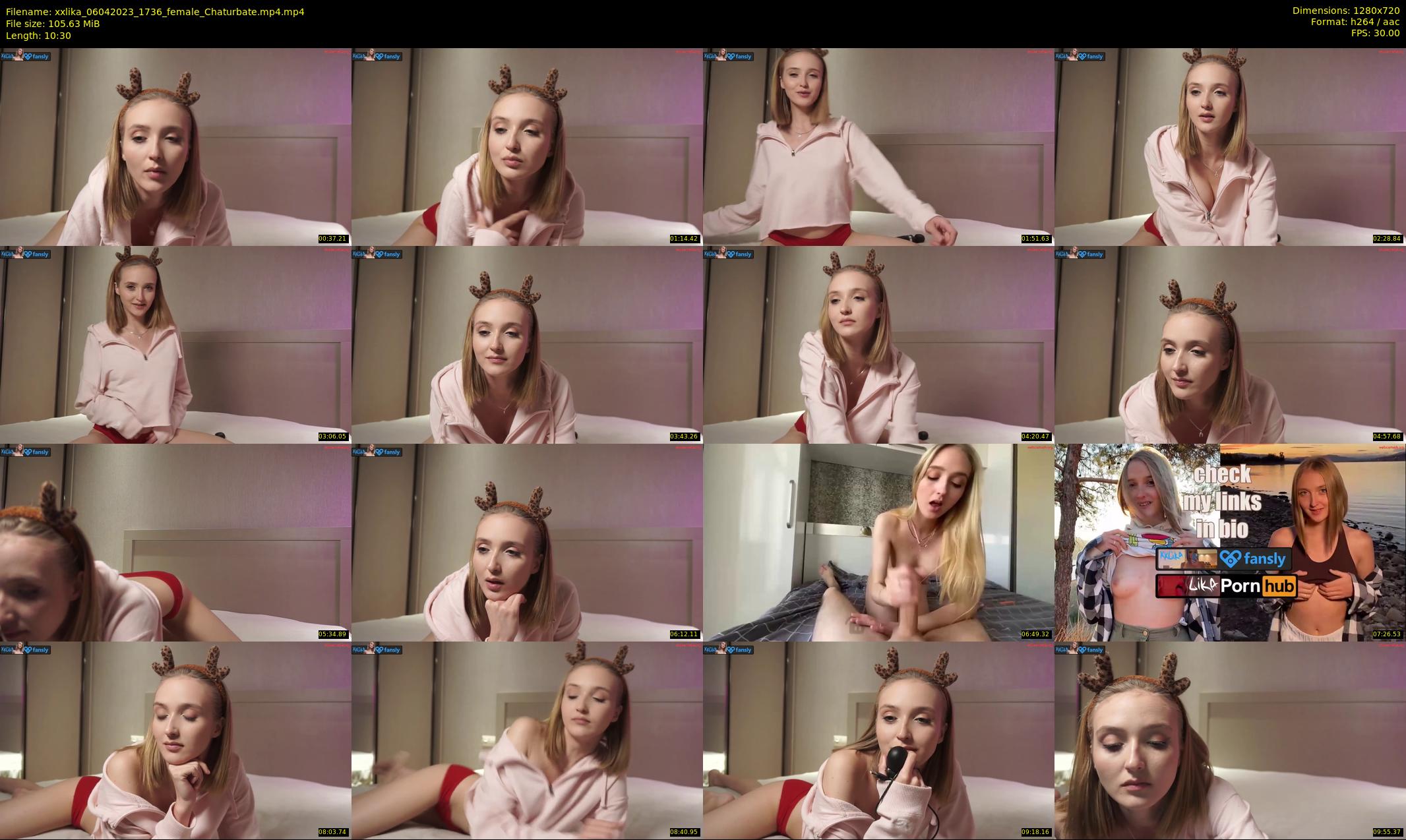Select the frame at 08:40.95
Screen dimensions: 1406x840
[x=527, y=740]
